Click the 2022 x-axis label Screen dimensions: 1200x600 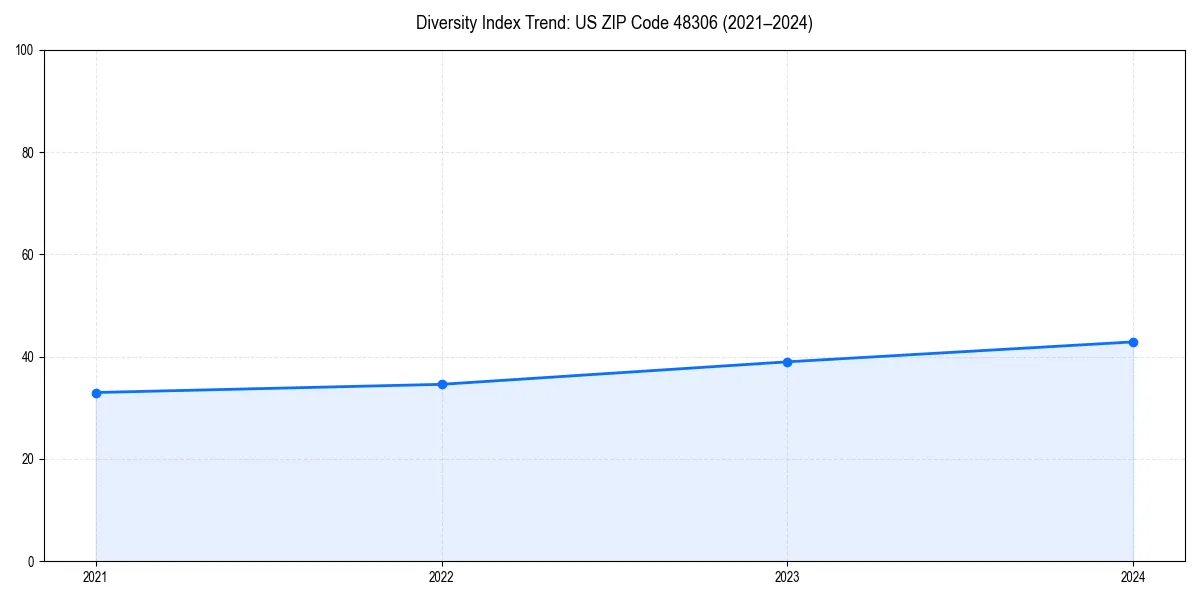point(441,577)
